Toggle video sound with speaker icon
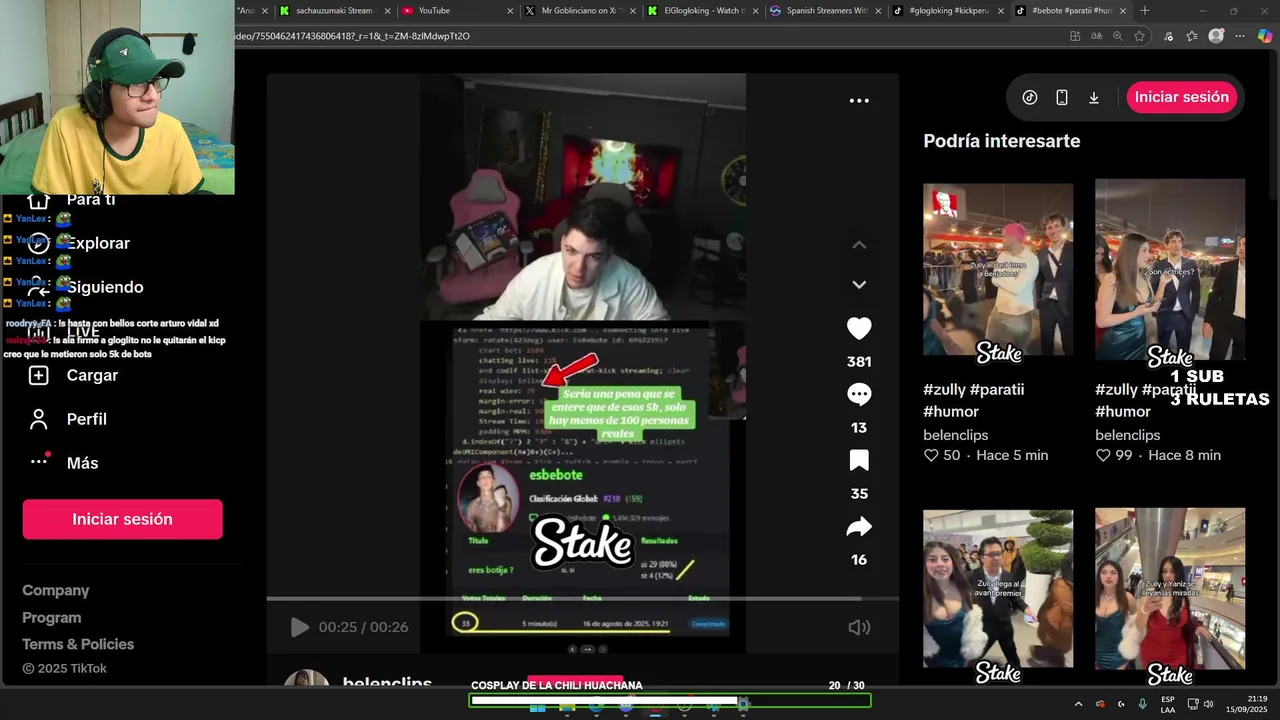This screenshot has width=1280, height=720. point(859,627)
